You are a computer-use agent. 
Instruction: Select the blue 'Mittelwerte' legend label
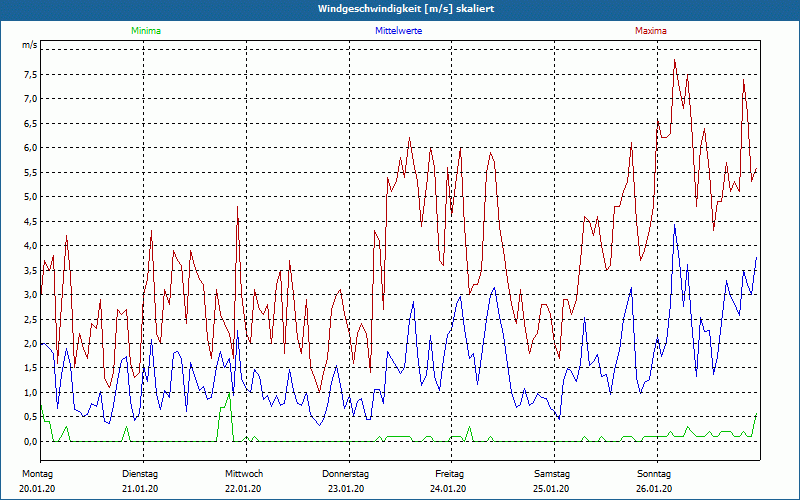(398, 31)
